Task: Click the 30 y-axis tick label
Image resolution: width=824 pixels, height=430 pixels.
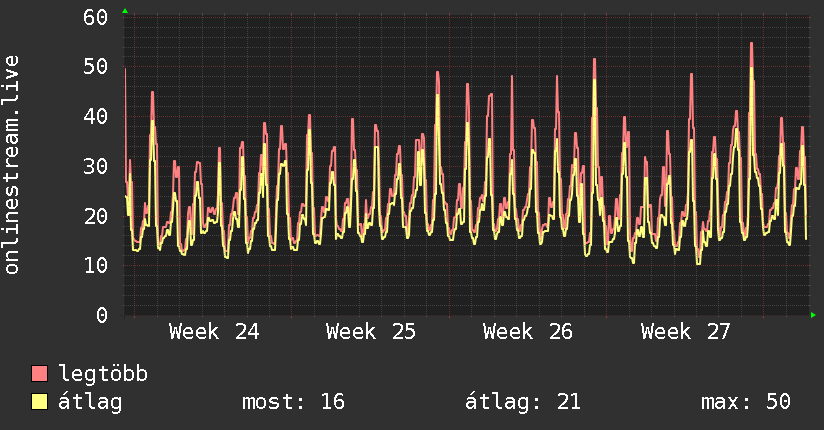Action: (x=95, y=166)
